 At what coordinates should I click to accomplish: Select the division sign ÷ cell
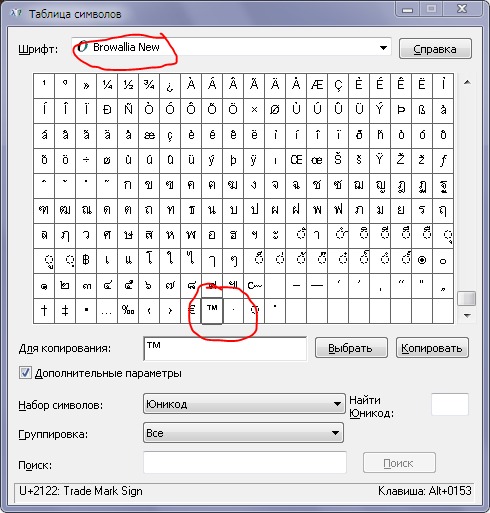(86, 161)
